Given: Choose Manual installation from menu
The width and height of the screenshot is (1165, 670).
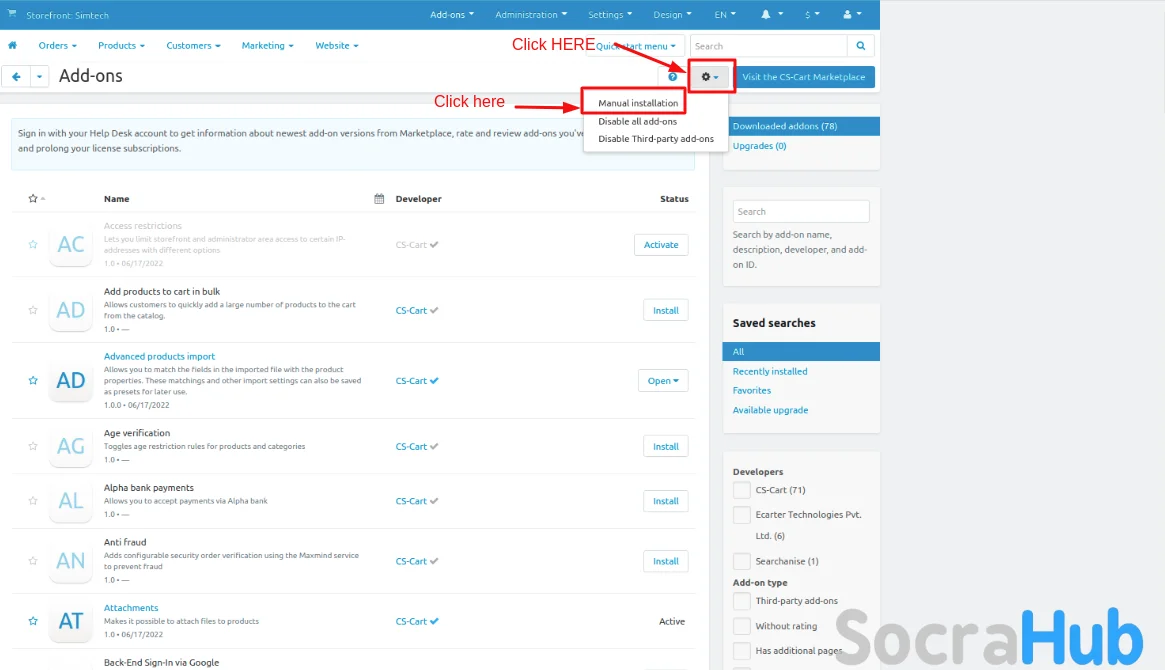Looking at the screenshot, I should (638, 103).
